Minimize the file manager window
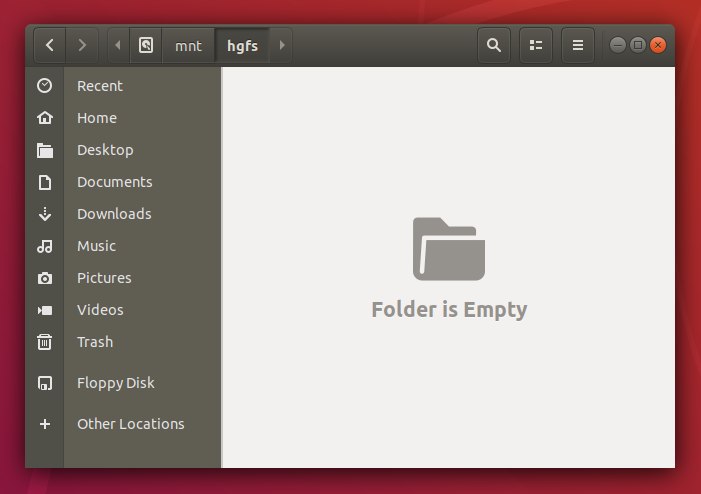 (x=617, y=45)
